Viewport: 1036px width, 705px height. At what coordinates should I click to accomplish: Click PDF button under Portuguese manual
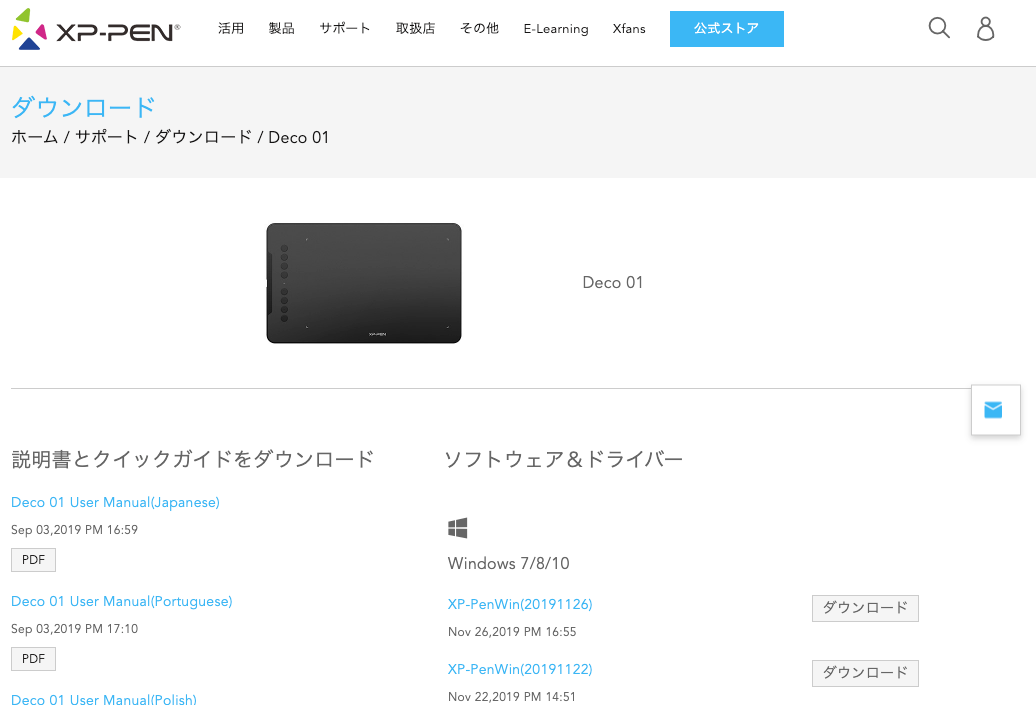33,659
